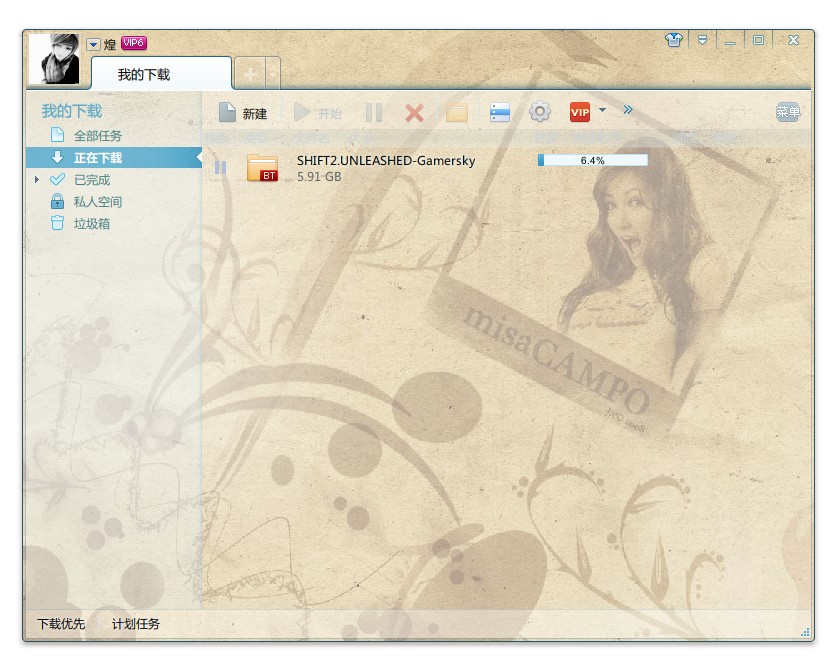The height and width of the screenshot is (659, 840).
Task: Click the 6.4% download progress bar
Action: (592, 160)
